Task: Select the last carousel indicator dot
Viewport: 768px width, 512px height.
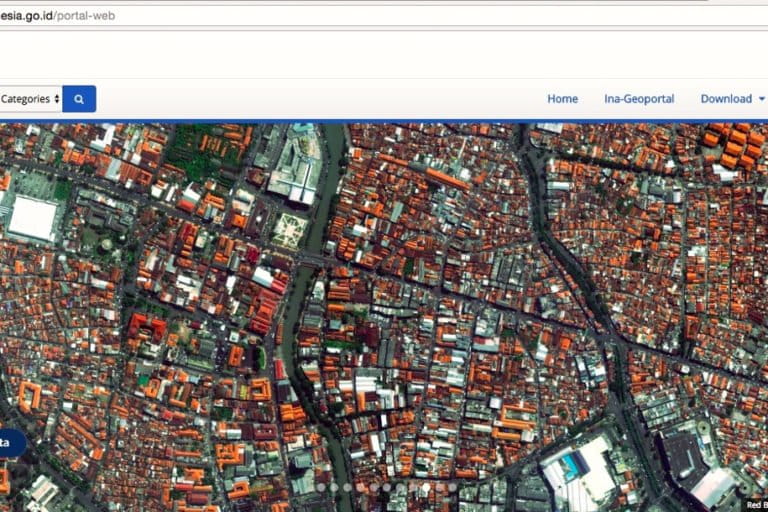Action: coord(451,487)
